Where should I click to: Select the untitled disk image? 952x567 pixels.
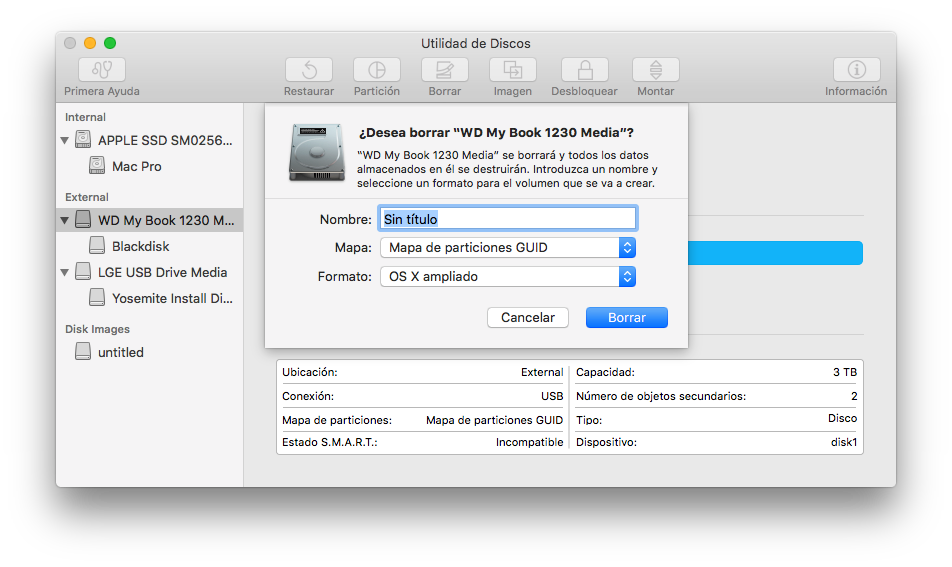150,353
